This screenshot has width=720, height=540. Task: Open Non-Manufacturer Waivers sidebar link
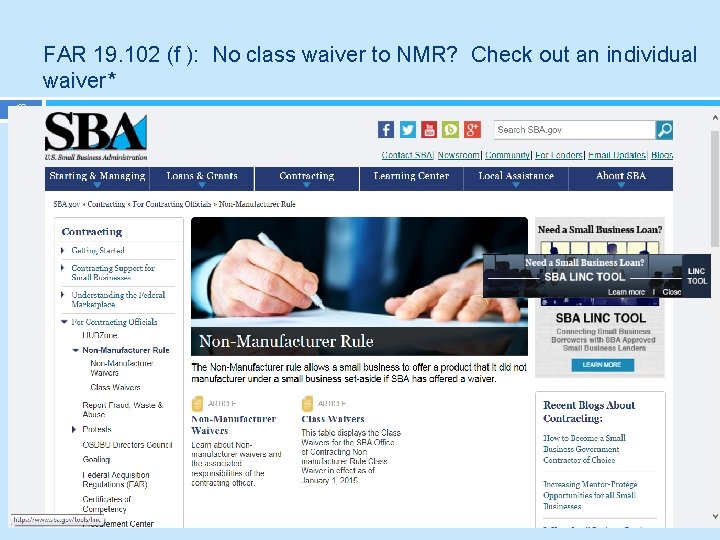(122, 368)
